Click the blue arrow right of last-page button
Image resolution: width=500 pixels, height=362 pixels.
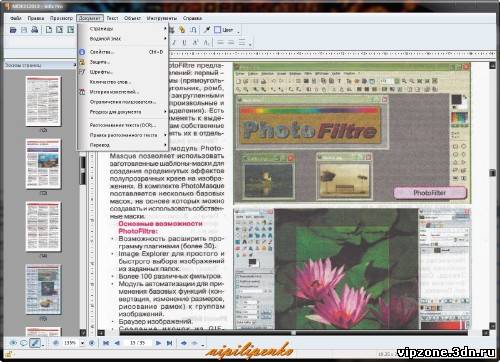[184, 343]
